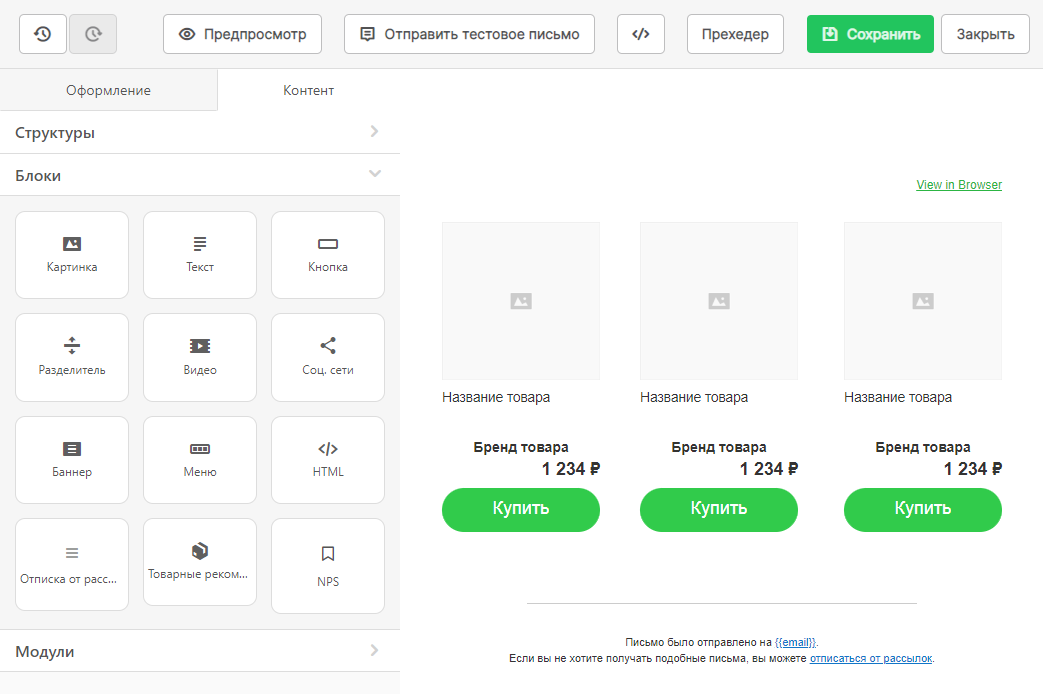This screenshot has width=1043, height=694.
Task: Expand the Модули section
Action: click(200, 651)
